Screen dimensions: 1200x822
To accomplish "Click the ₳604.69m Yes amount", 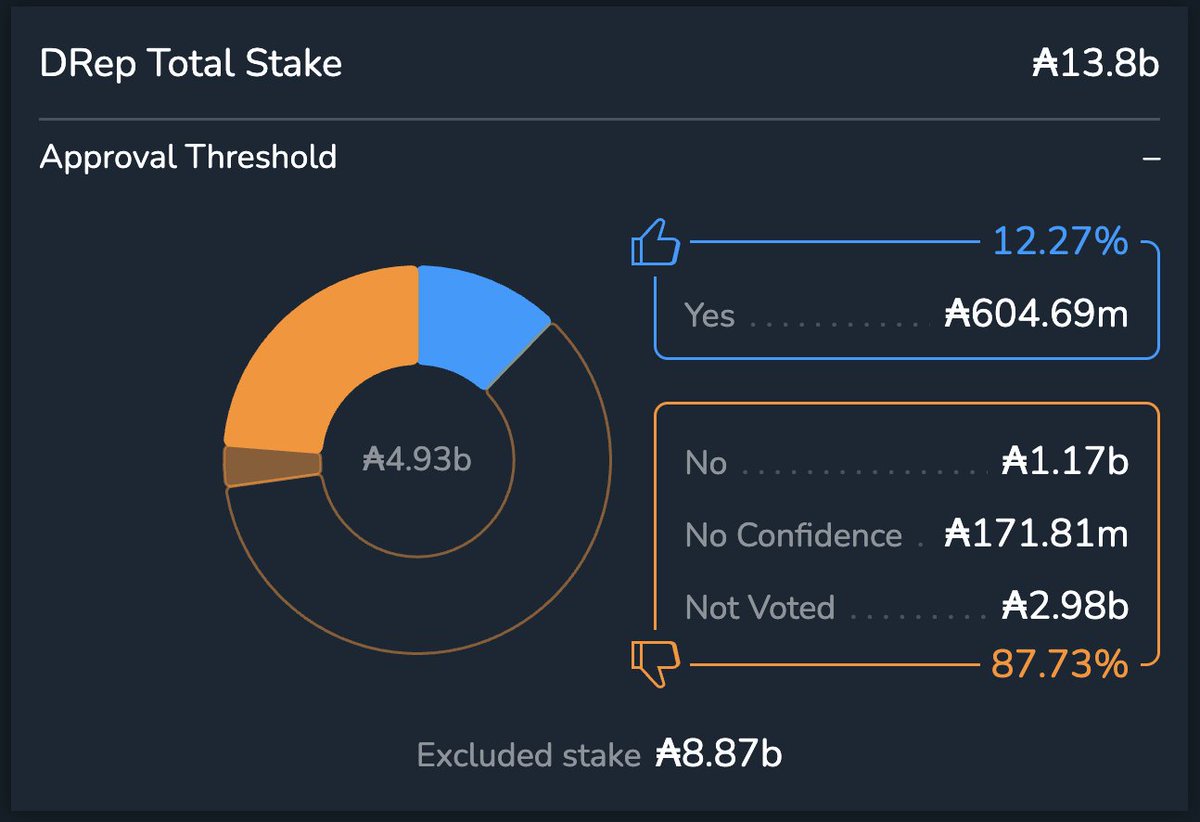I will coord(1036,316).
